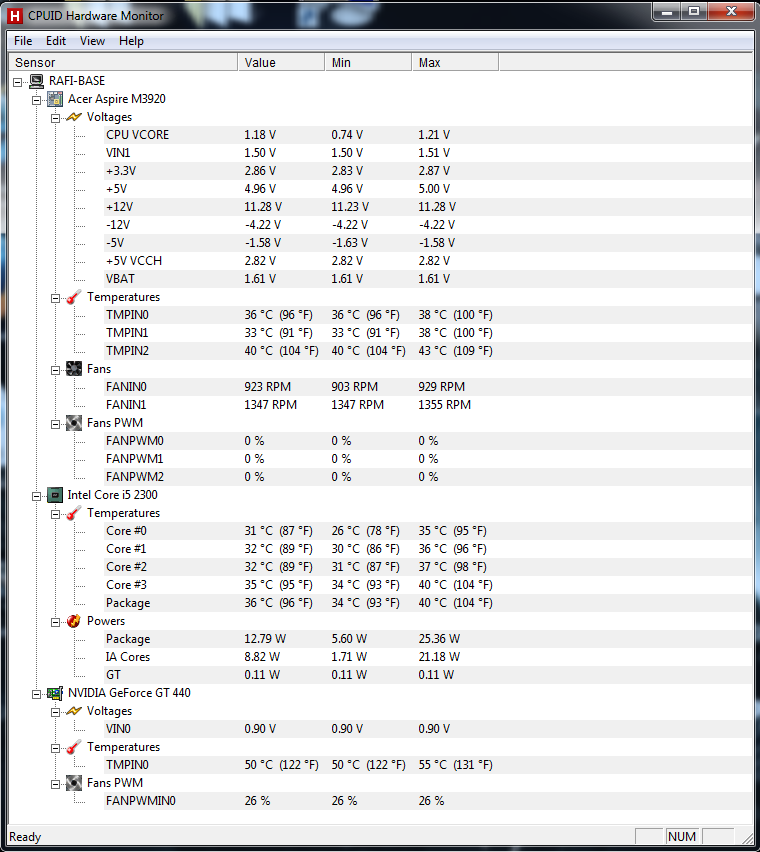The image size is (760, 852).
Task: Select the Package power row
Action: (428, 639)
